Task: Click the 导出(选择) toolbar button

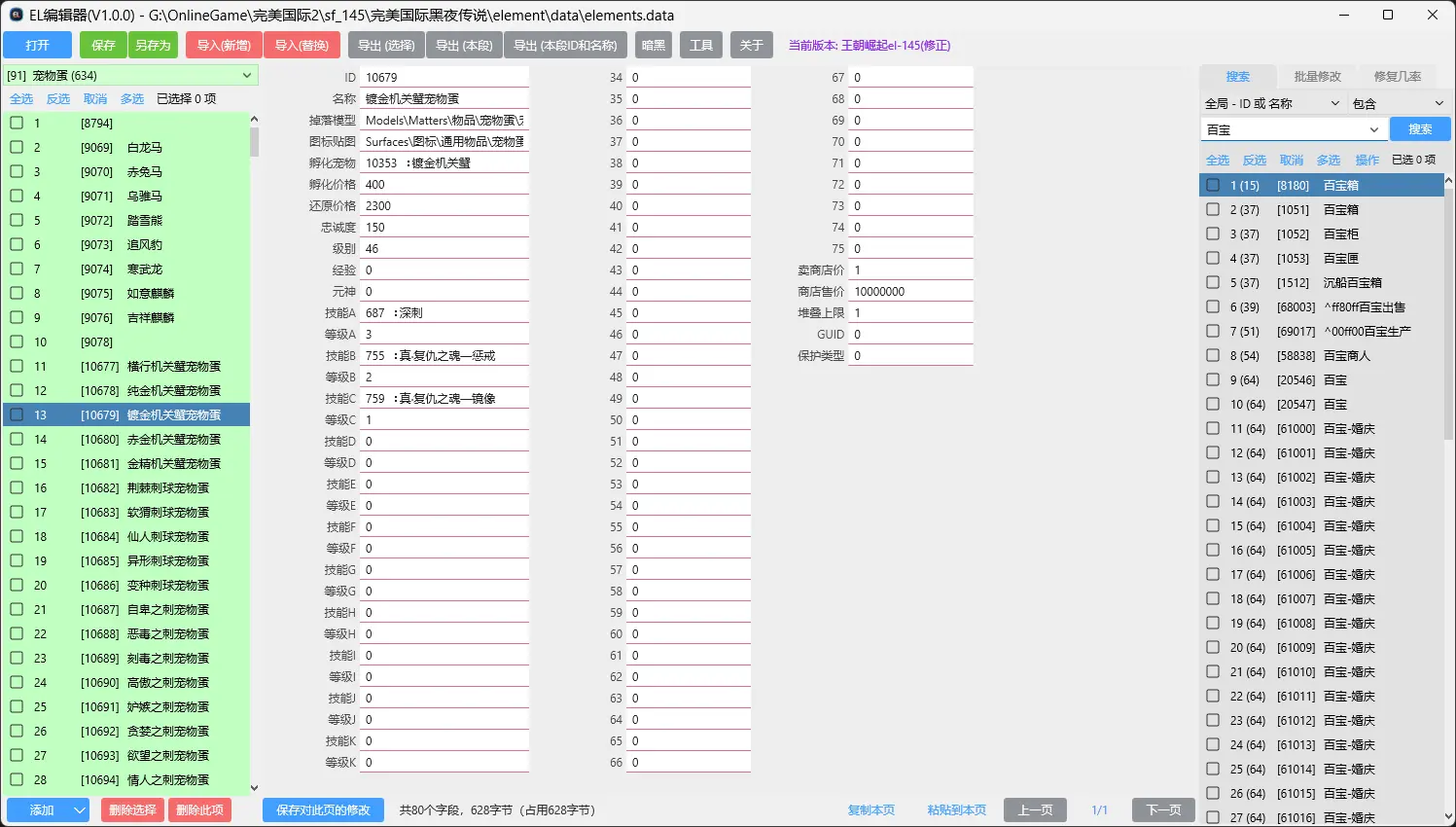Action: coord(386,45)
